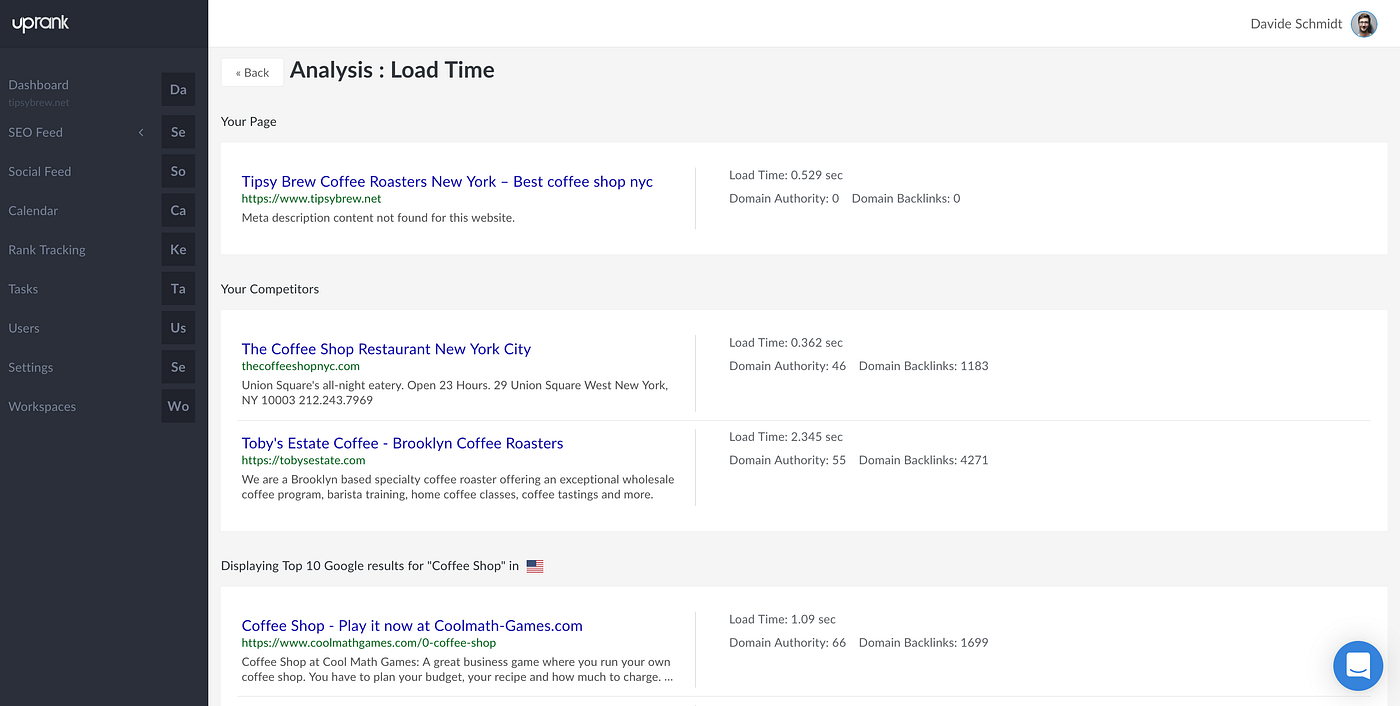Click the 'Ca' Calendar sidebar badge

pos(178,210)
